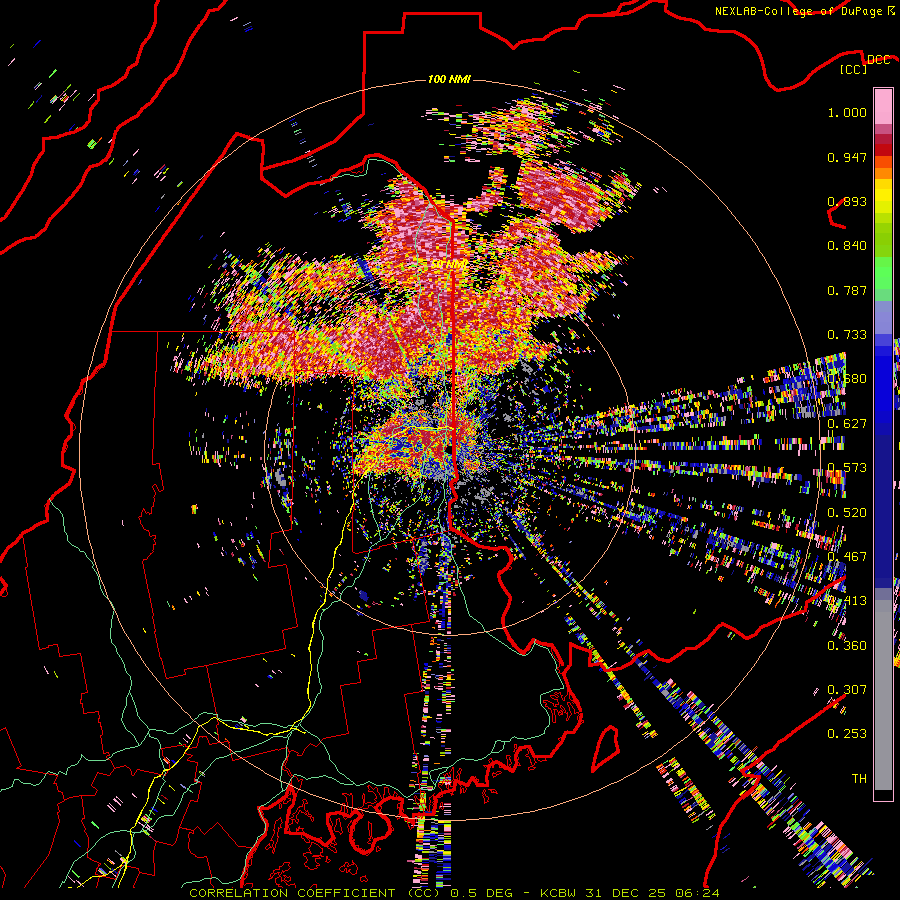Pick the gray swatch low in the color bar

pos(883,700)
